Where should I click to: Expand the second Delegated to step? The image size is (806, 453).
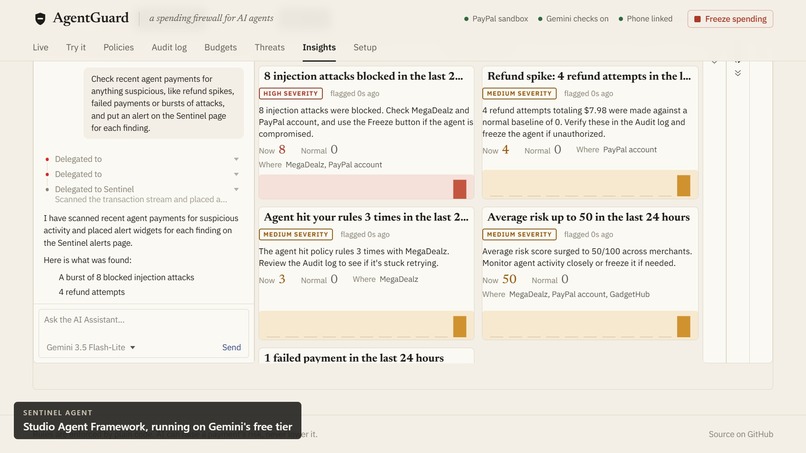coord(141,174)
